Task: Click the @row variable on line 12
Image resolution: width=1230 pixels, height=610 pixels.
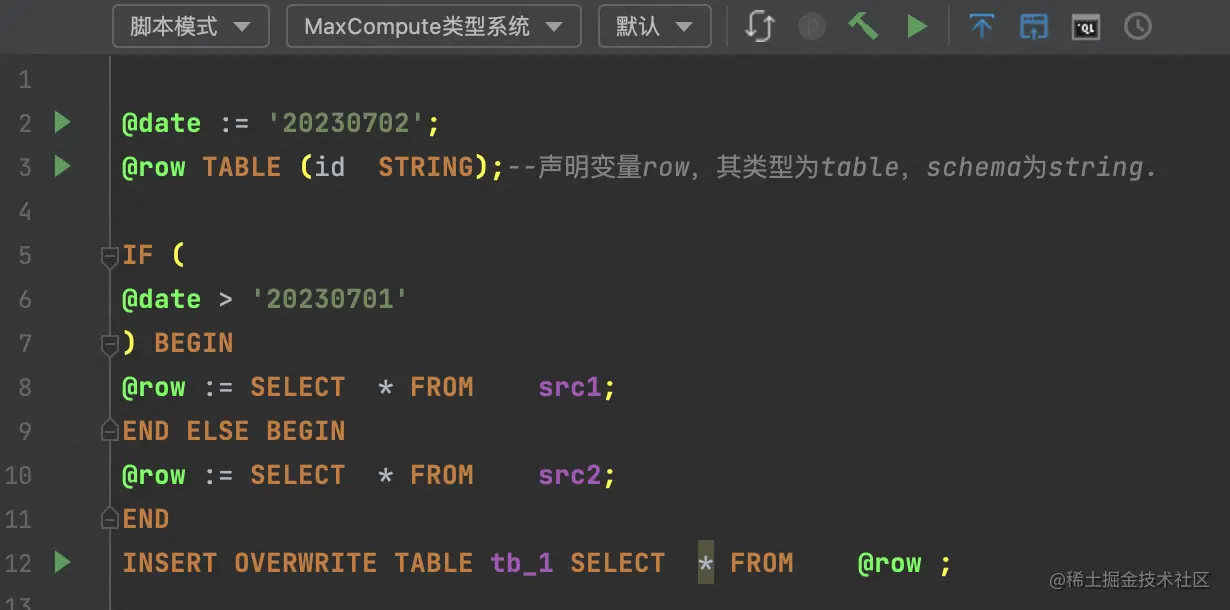Action: [x=890, y=563]
